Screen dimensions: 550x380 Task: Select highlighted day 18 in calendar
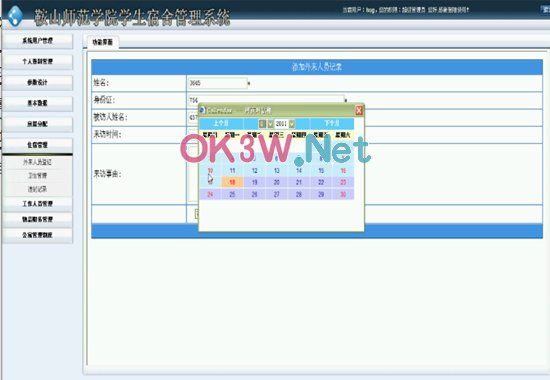pos(232,182)
